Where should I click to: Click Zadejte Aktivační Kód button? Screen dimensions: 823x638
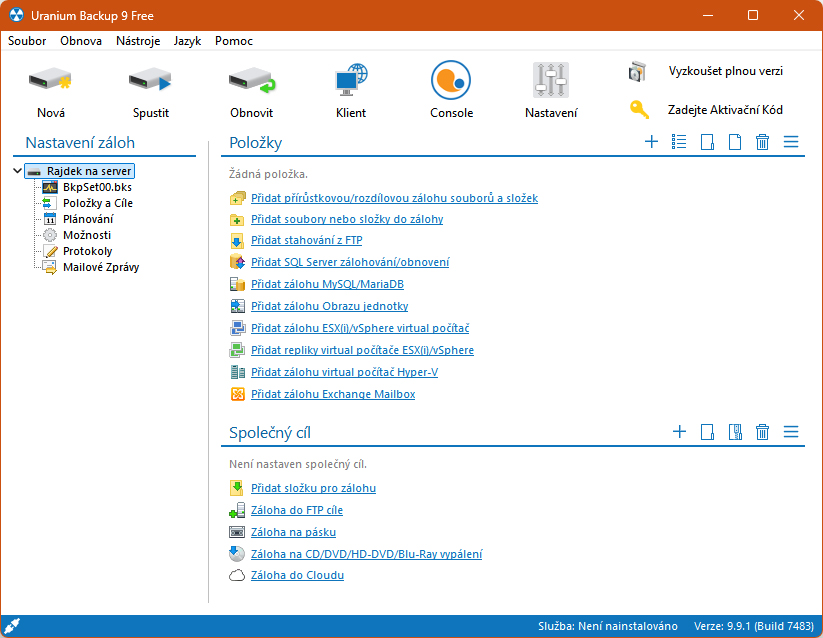725,110
